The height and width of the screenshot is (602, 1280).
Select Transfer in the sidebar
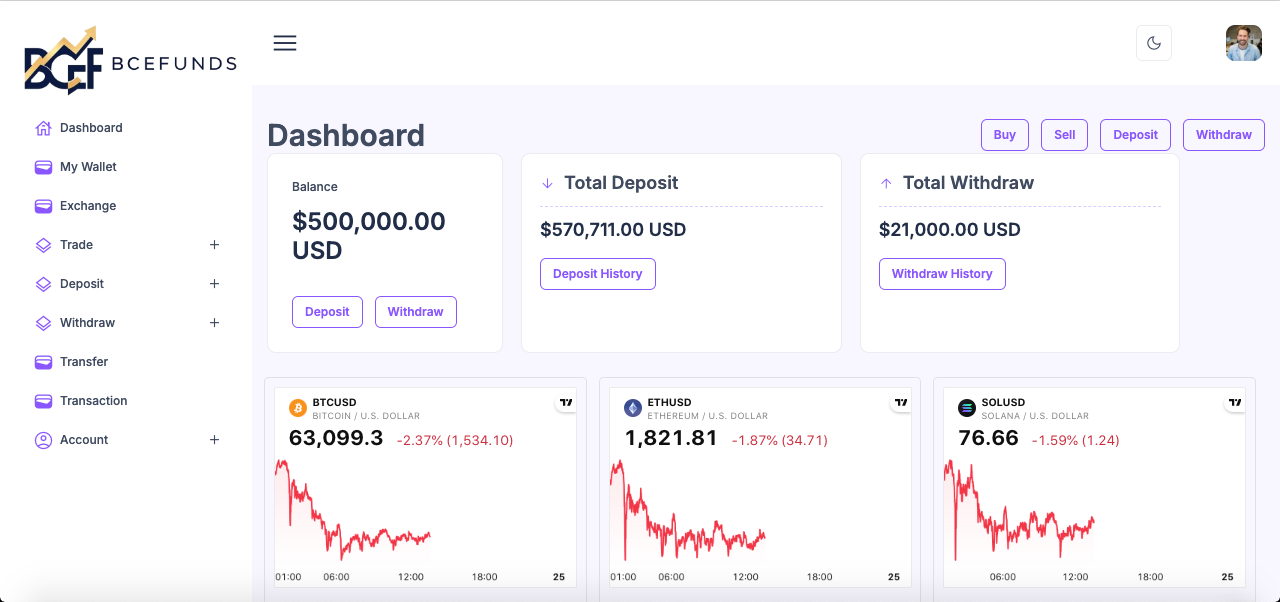click(84, 362)
